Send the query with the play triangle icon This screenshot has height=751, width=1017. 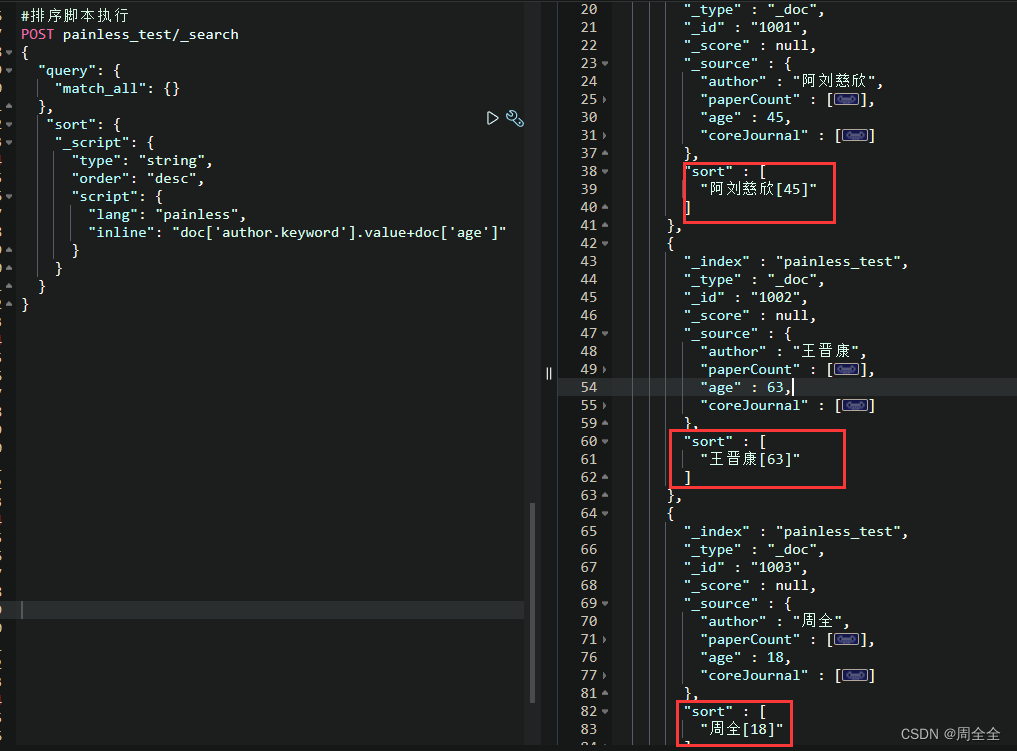point(493,118)
